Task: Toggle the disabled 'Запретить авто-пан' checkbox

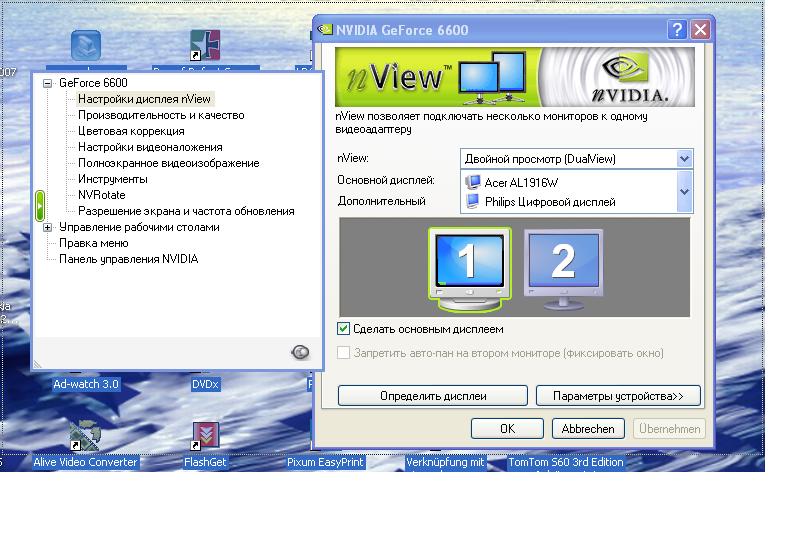Action: coord(344,353)
